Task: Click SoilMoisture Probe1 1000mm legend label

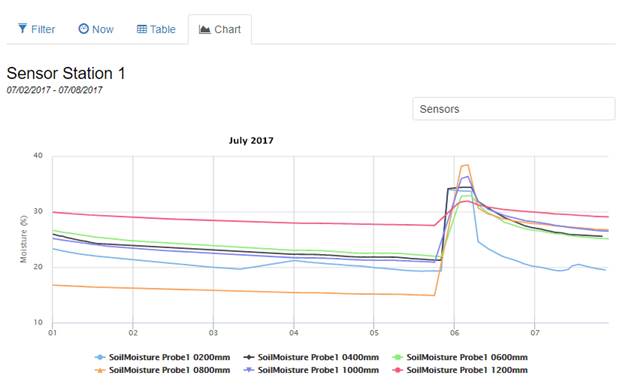Action: click(318, 370)
